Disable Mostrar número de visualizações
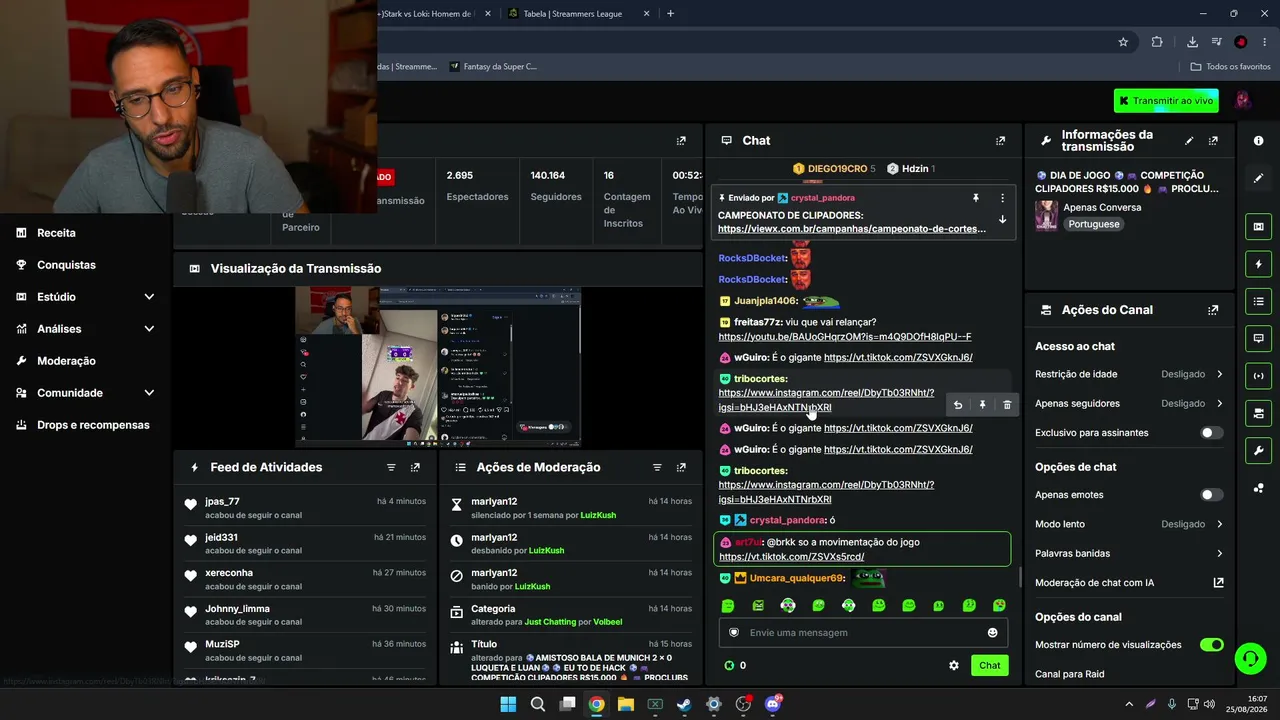Image resolution: width=1280 pixels, height=720 pixels. (x=1211, y=645)
